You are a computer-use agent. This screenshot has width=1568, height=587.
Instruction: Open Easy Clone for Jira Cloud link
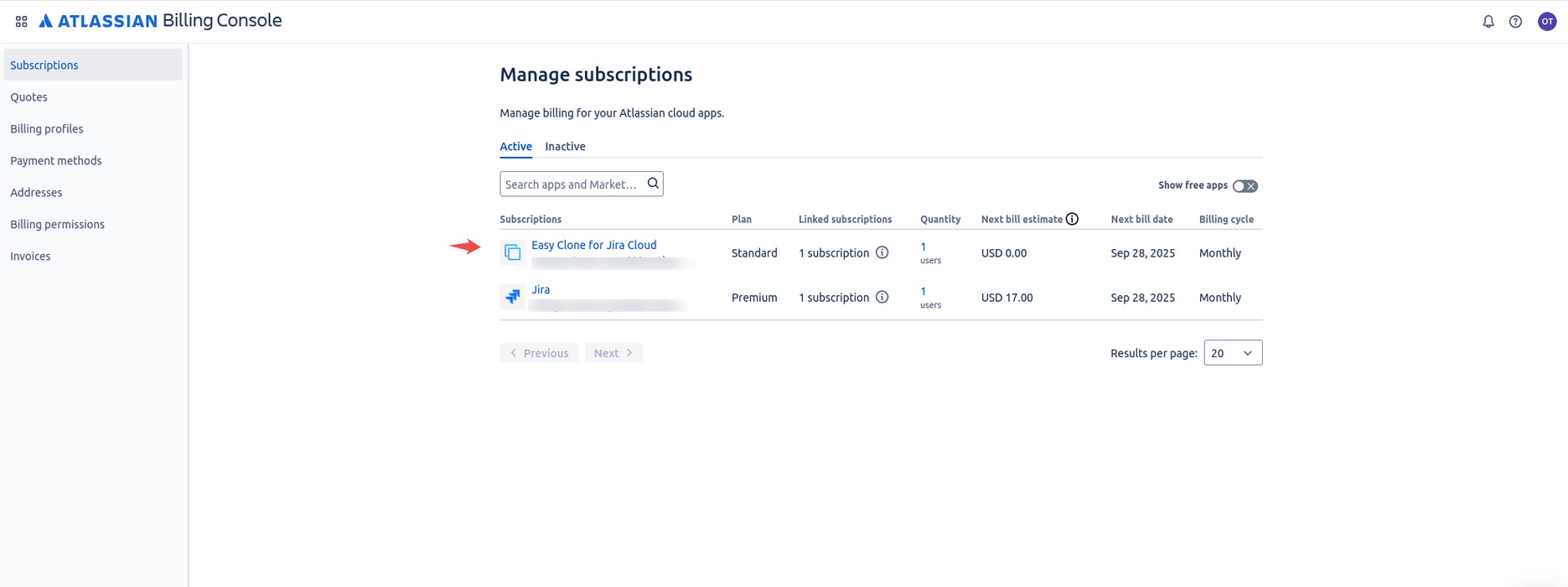click(x=593, y=245)
